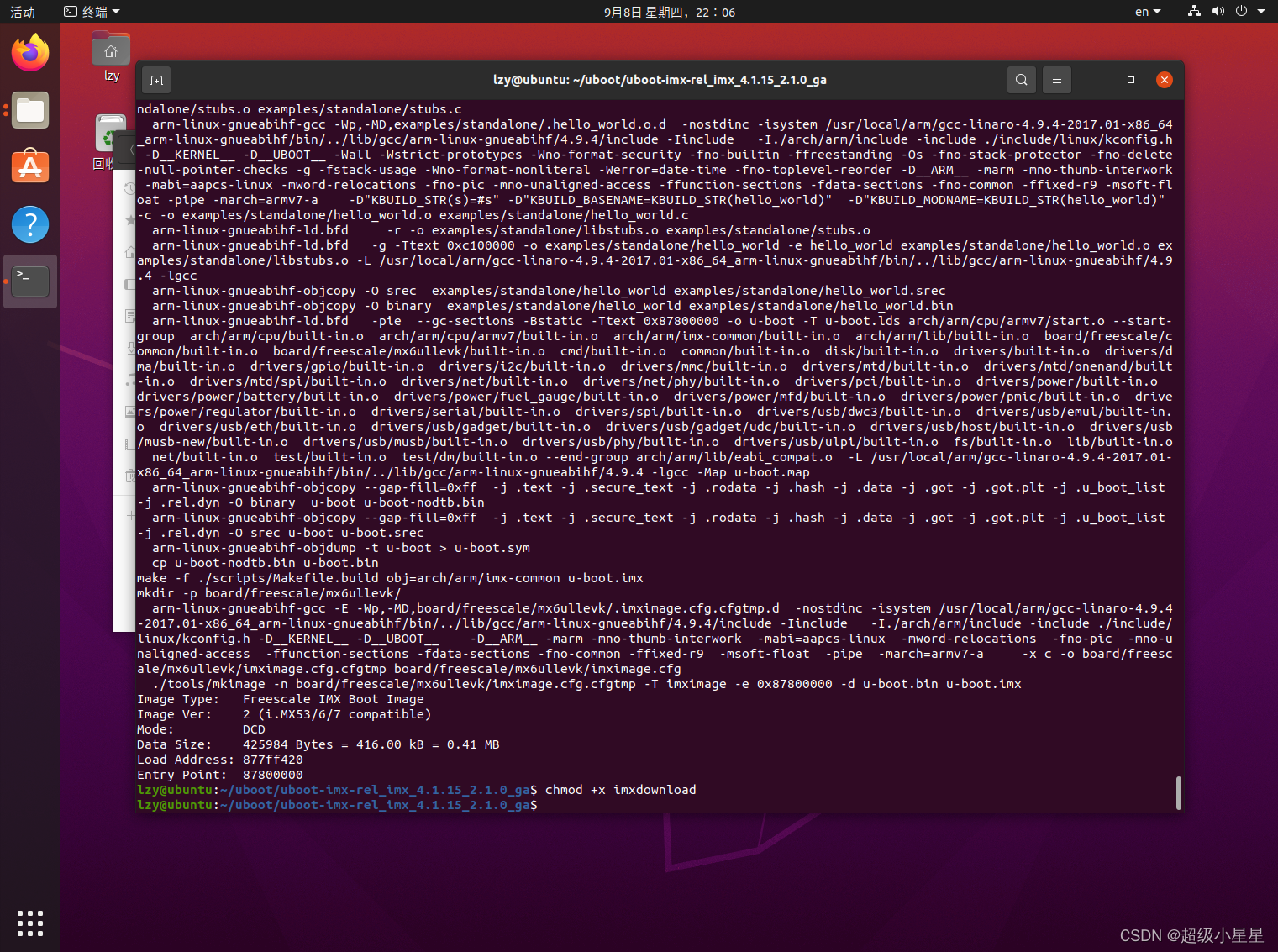
Task: Open the terminal hamburger menu
Action: click(1057, 80)
